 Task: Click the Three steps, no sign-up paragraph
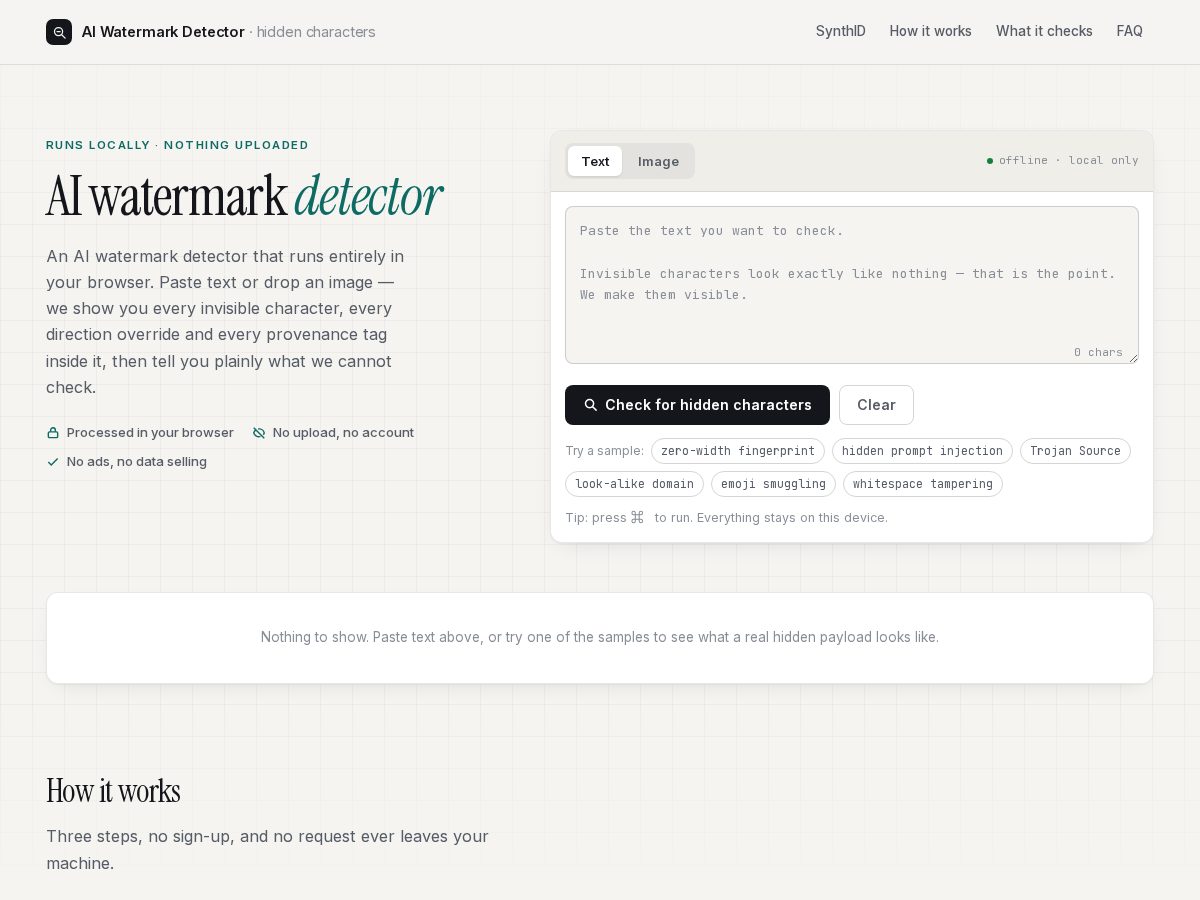(x=267, y=849)
